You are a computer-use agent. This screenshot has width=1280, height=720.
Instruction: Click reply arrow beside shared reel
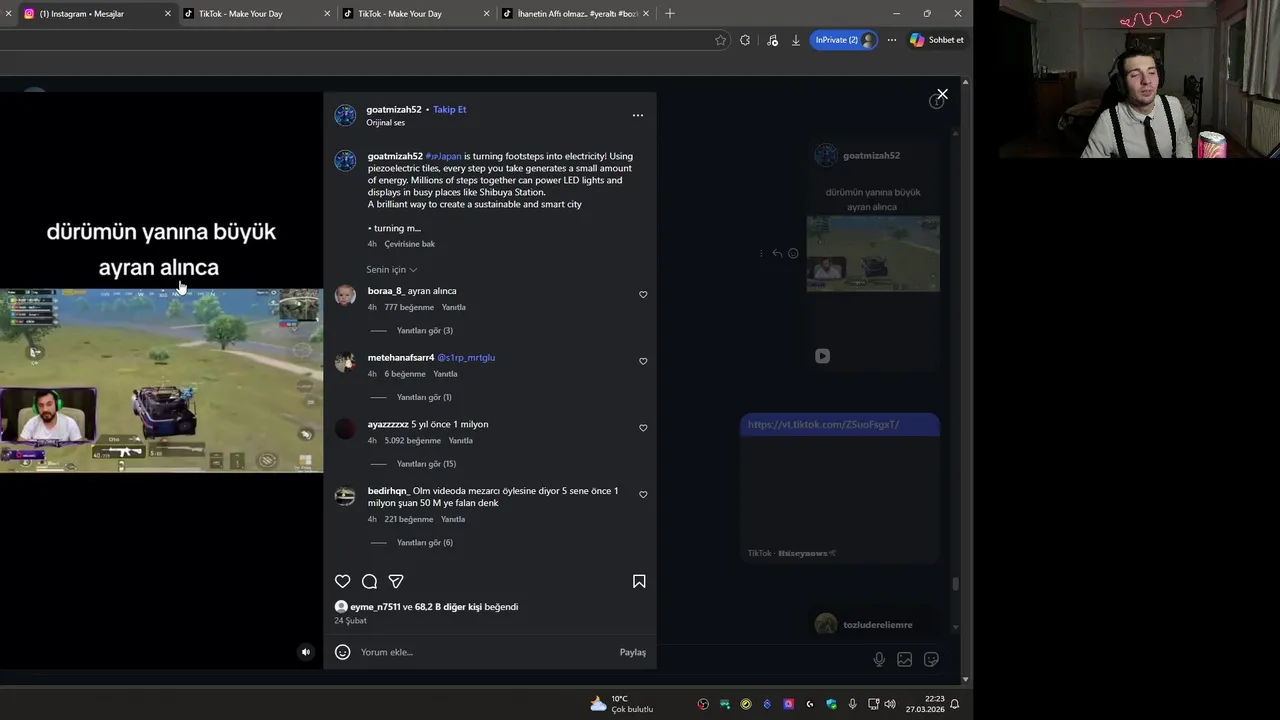click(x=777, y=254)
